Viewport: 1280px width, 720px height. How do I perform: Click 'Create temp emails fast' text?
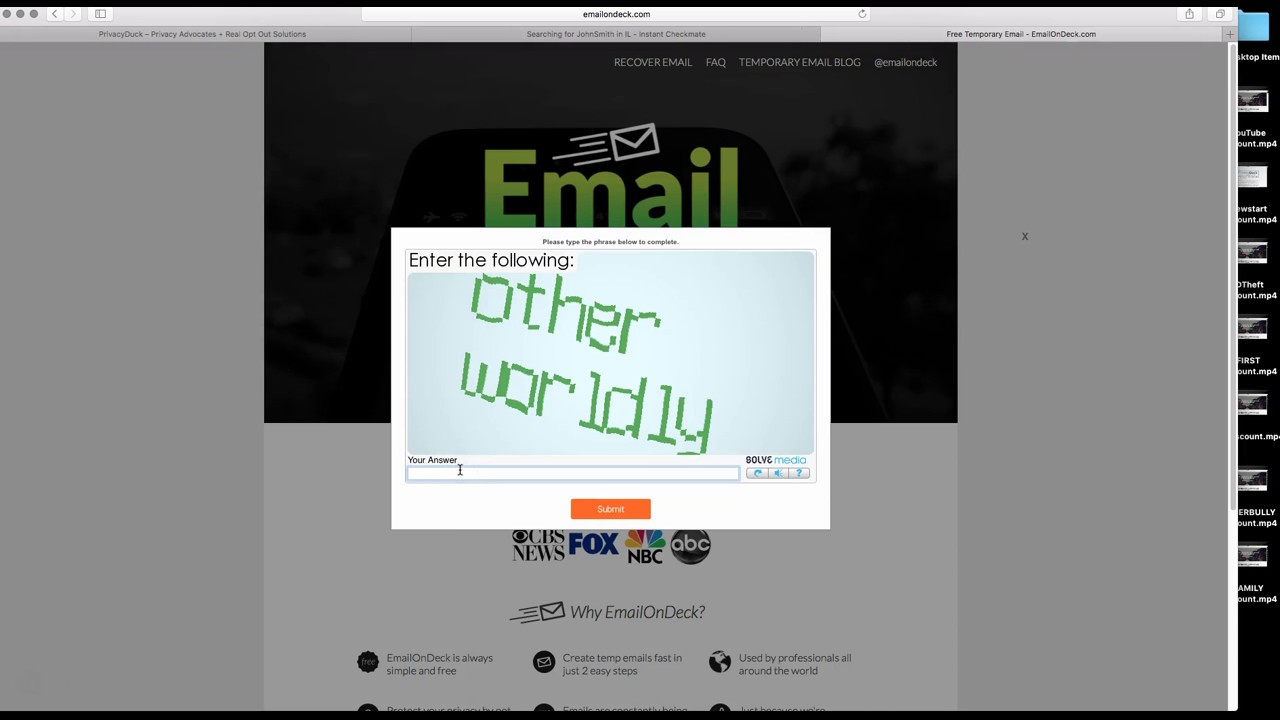coord(622,664)
